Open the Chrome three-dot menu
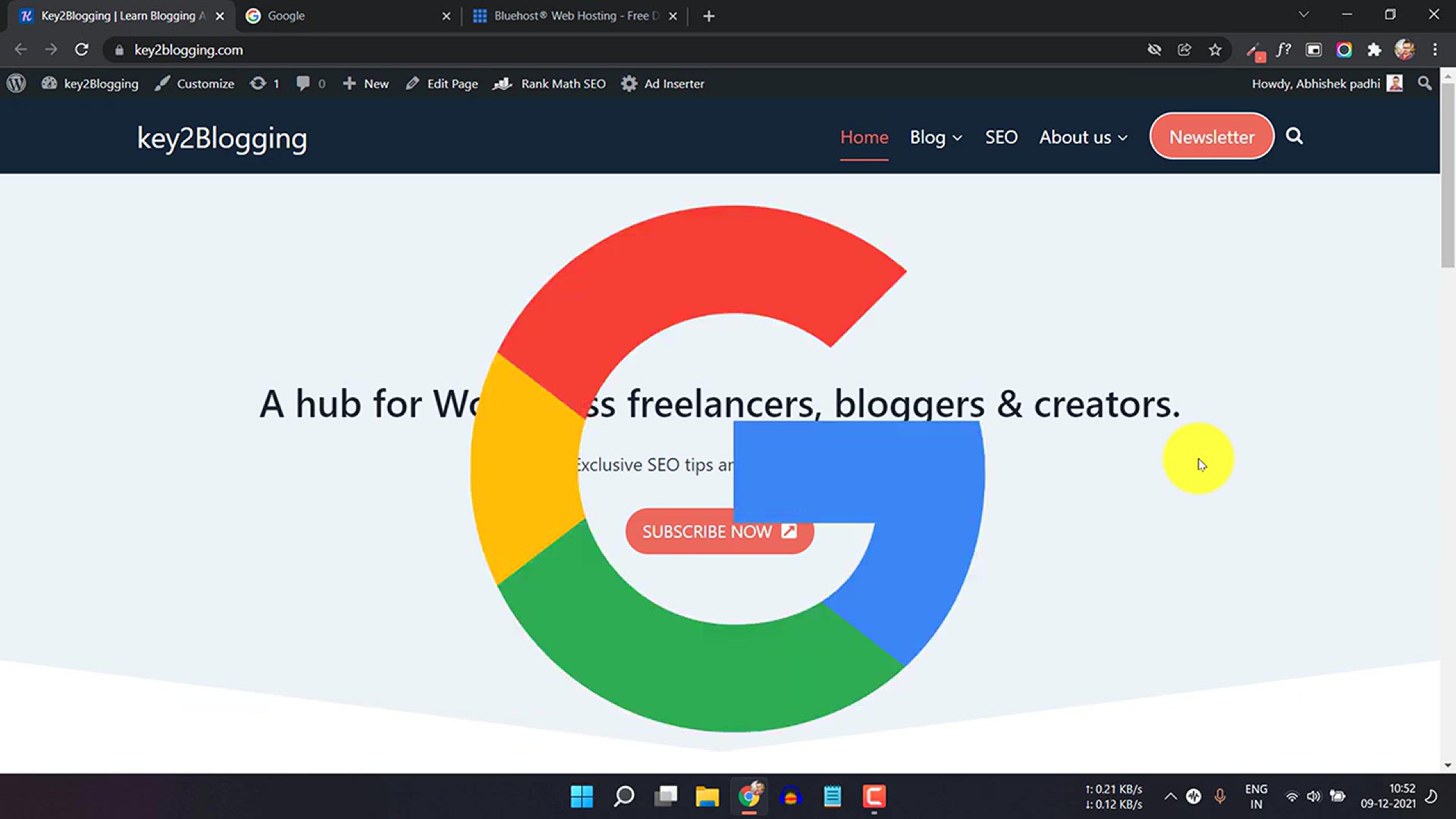 (1435, 50)
